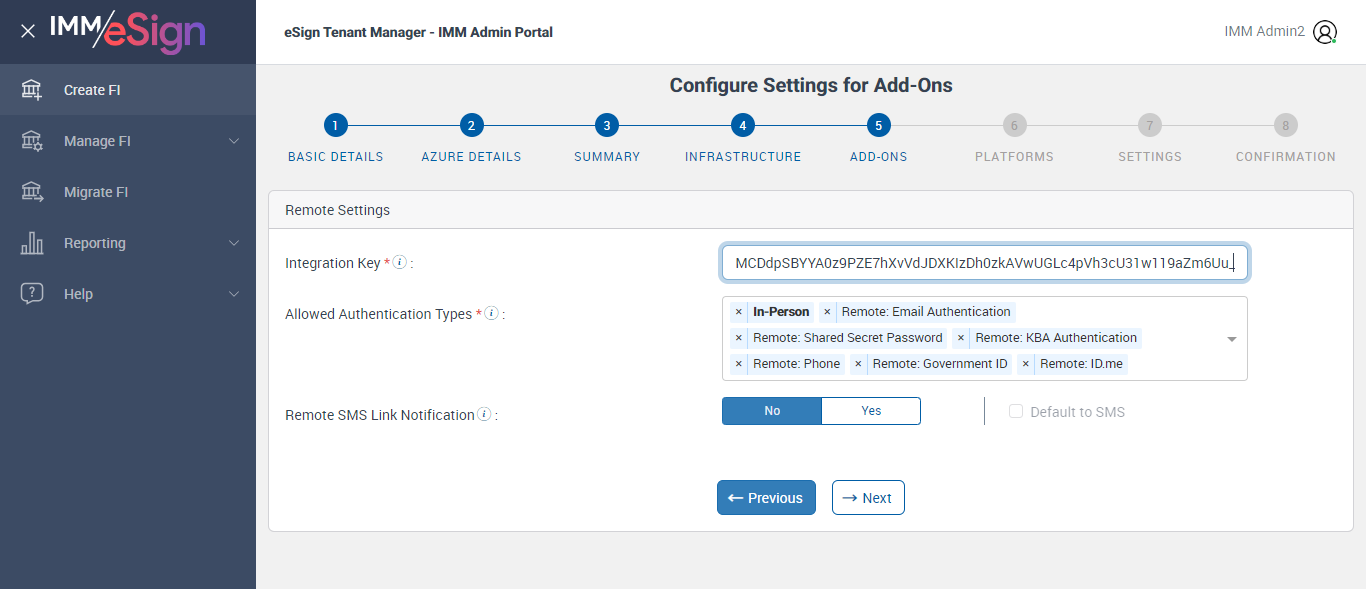This screenshot has height=589, width=1366.
Task: Click the Next button
Action: point(868,498)
